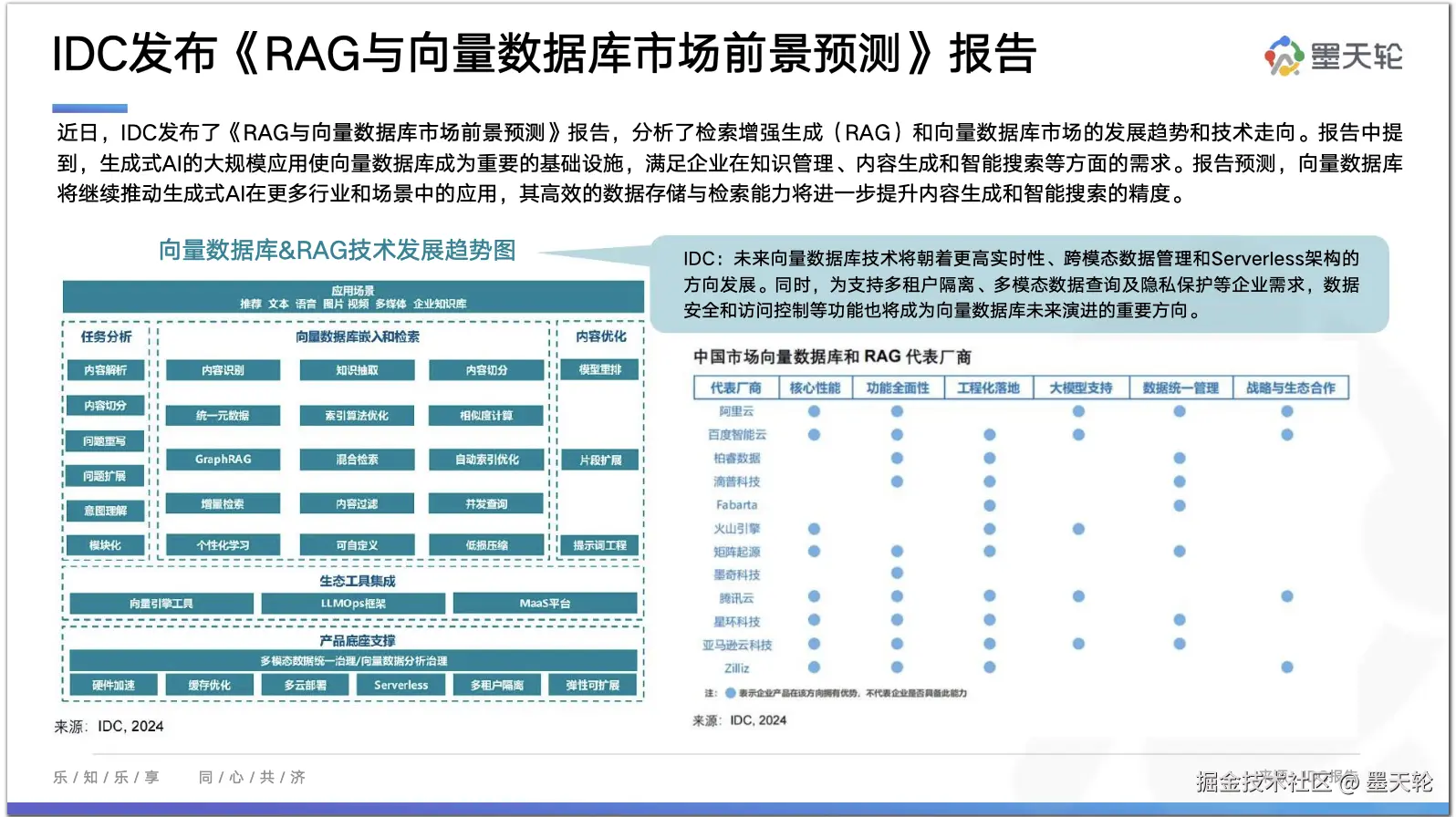Viewport: 1456px width, 817px height.
Task: Click the 内容优化 section label
Action: pos(600,336)
